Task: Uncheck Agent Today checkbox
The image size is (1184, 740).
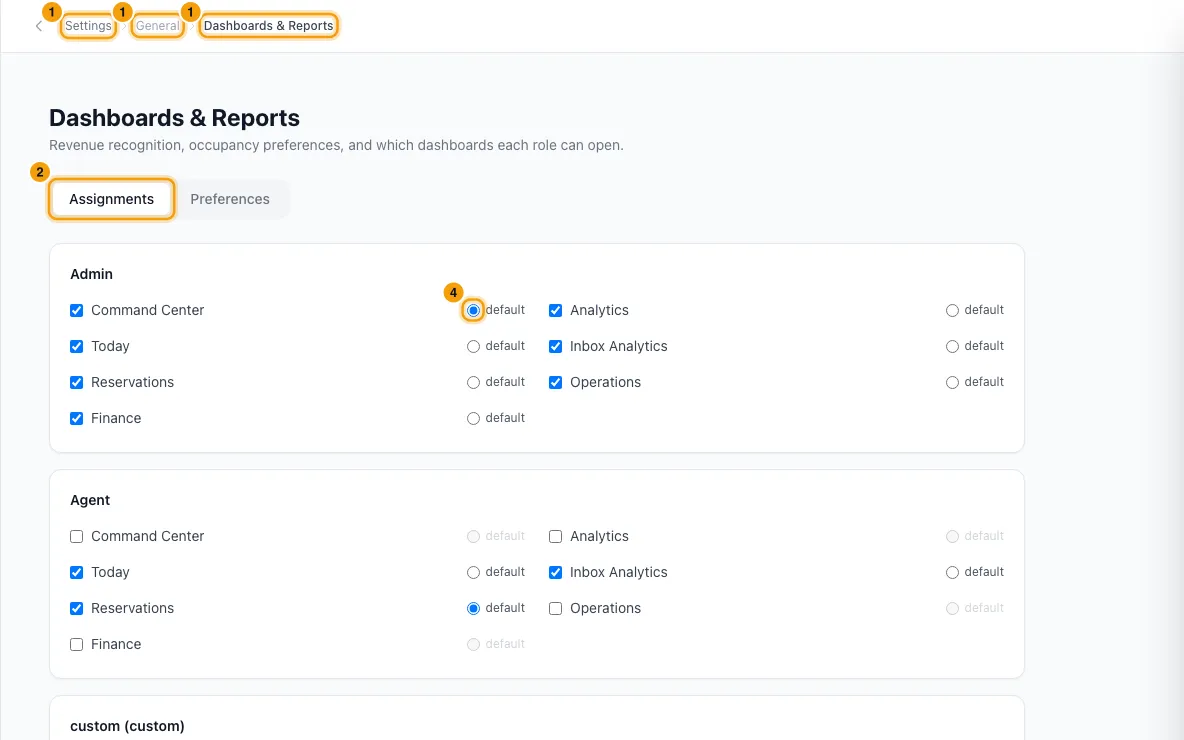Action: coord(76,572)
